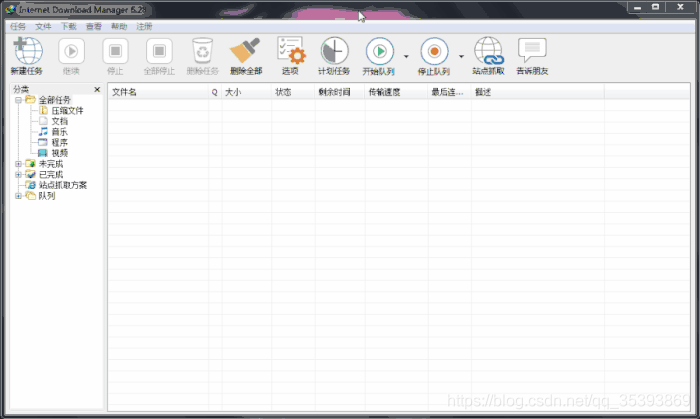
Task: Select the 压缩文件 category
Action: [67, 111]
